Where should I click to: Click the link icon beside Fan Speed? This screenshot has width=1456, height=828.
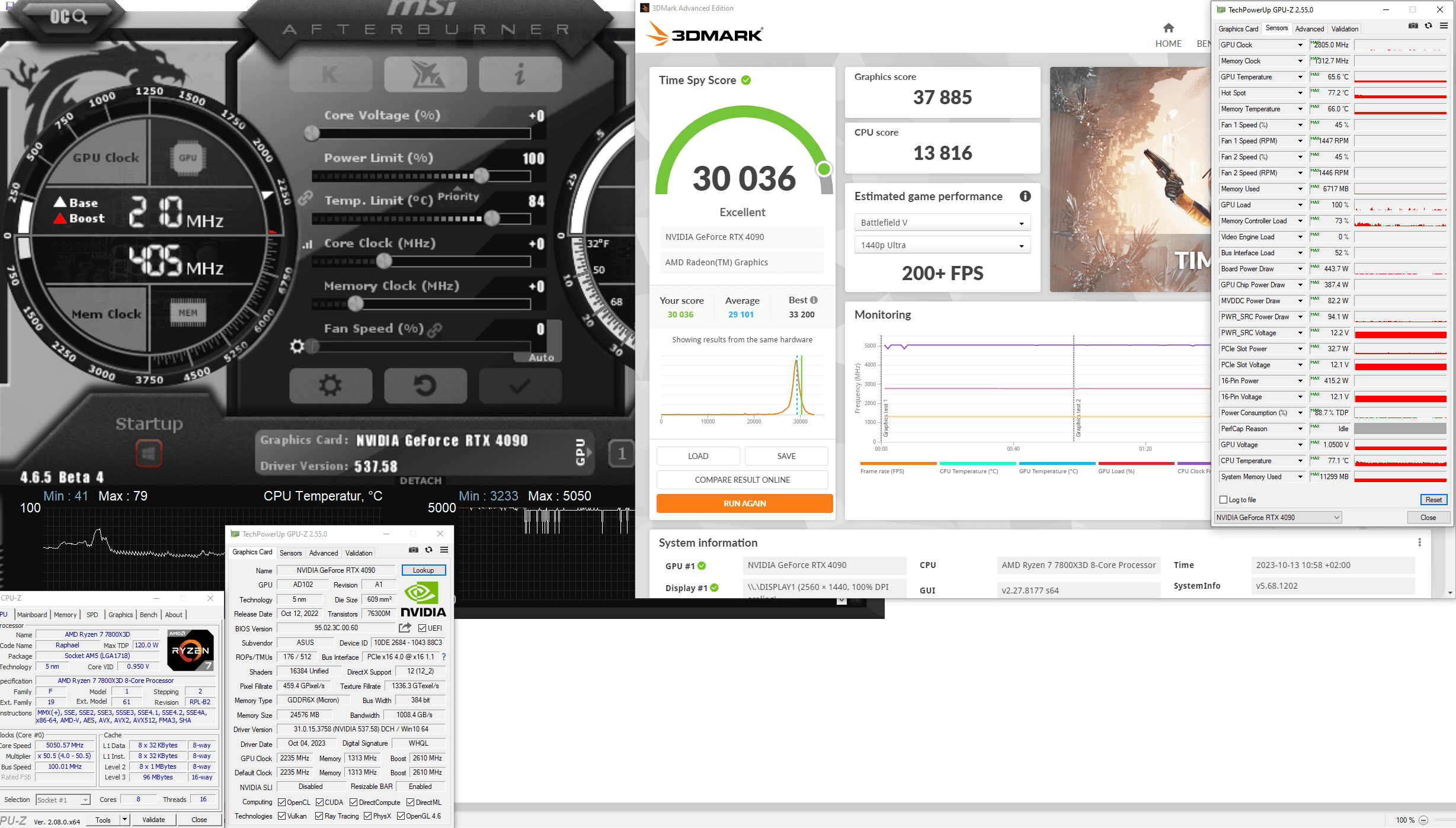pos(434,330)
